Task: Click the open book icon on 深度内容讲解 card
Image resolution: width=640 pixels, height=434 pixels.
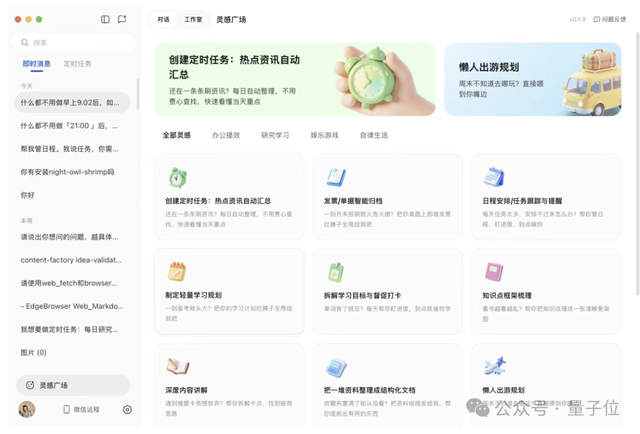Action: [177, 367]
